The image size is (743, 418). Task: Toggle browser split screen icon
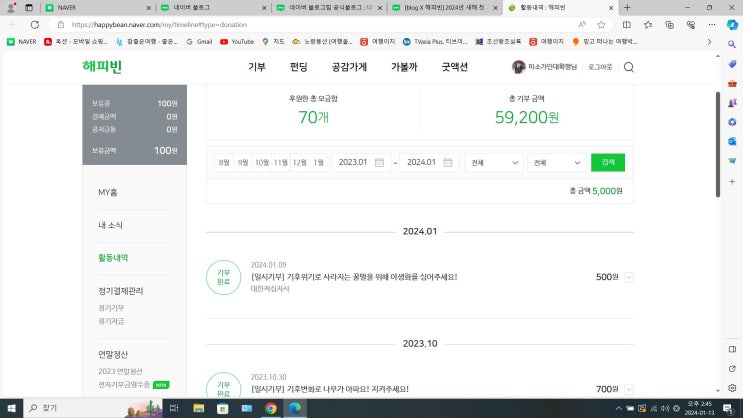[x=626, y=25]
